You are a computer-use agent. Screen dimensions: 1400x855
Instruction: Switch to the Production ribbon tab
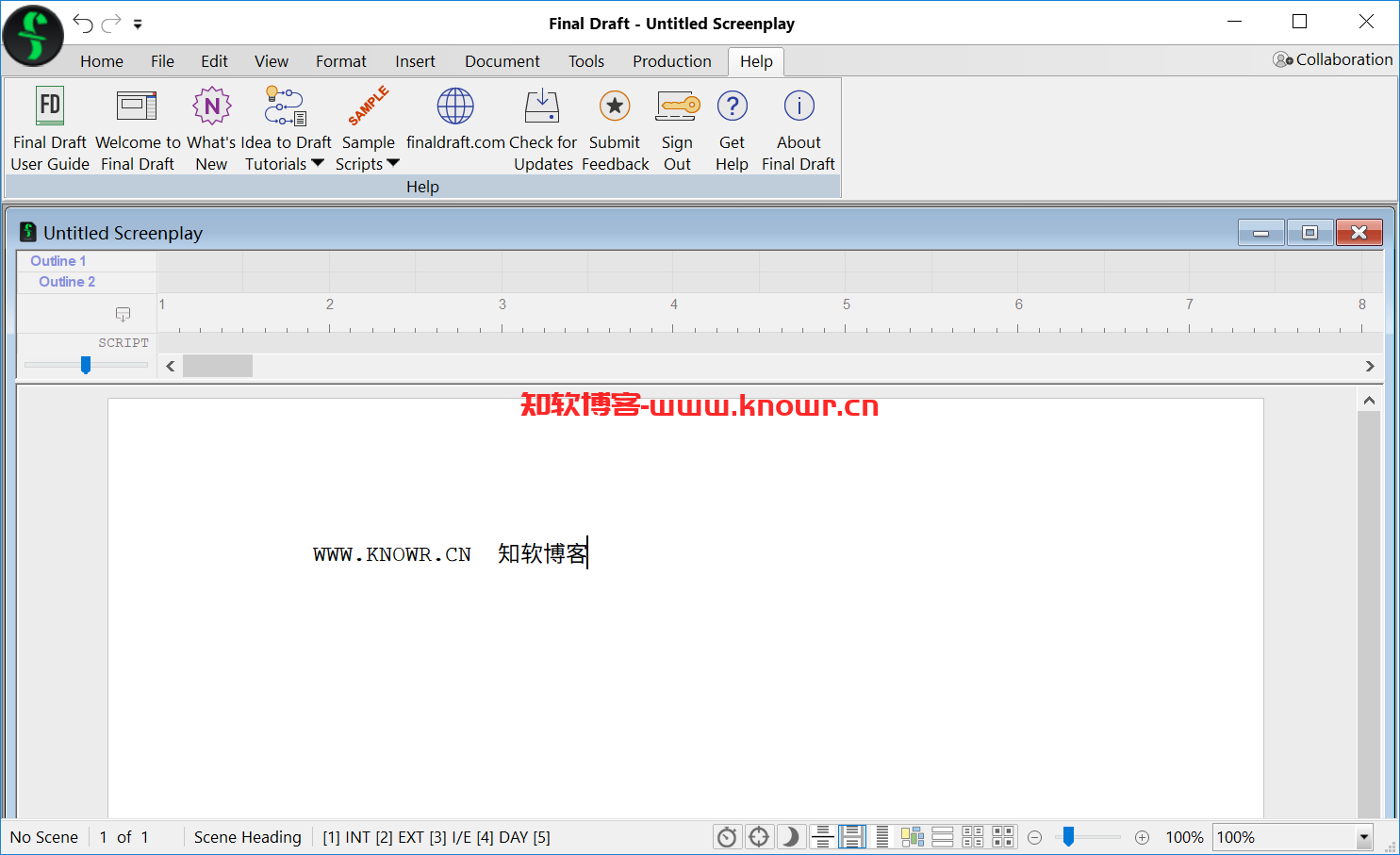(x=672, y=61)
